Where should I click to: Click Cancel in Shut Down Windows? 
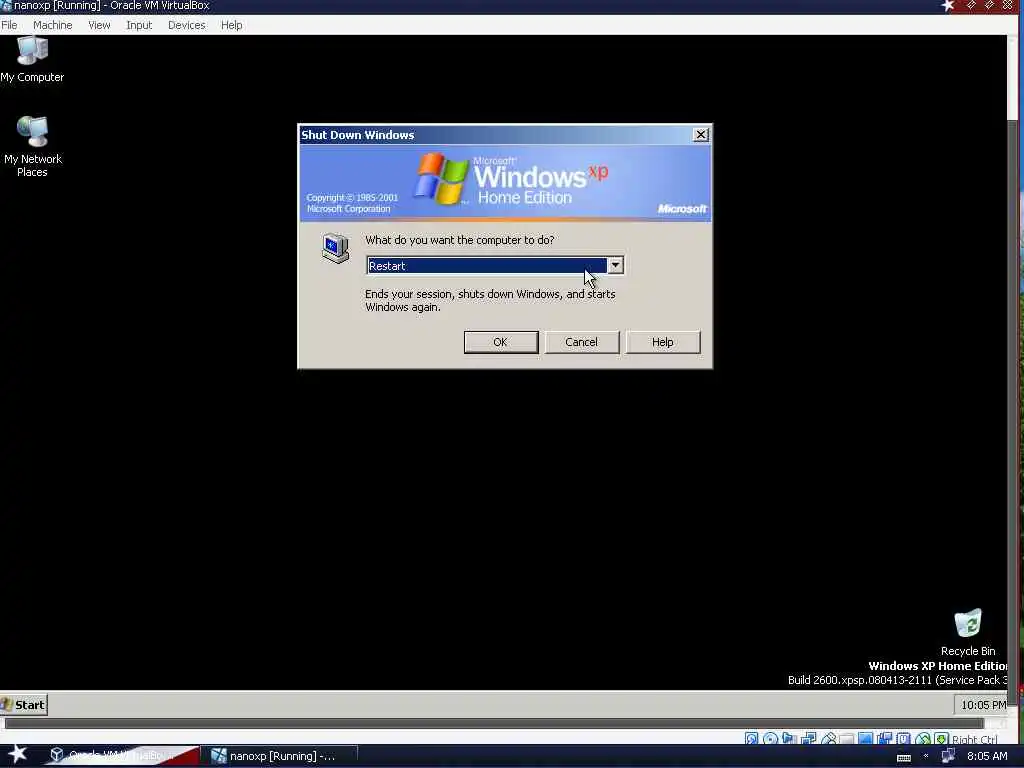click(x=581, y=342)
